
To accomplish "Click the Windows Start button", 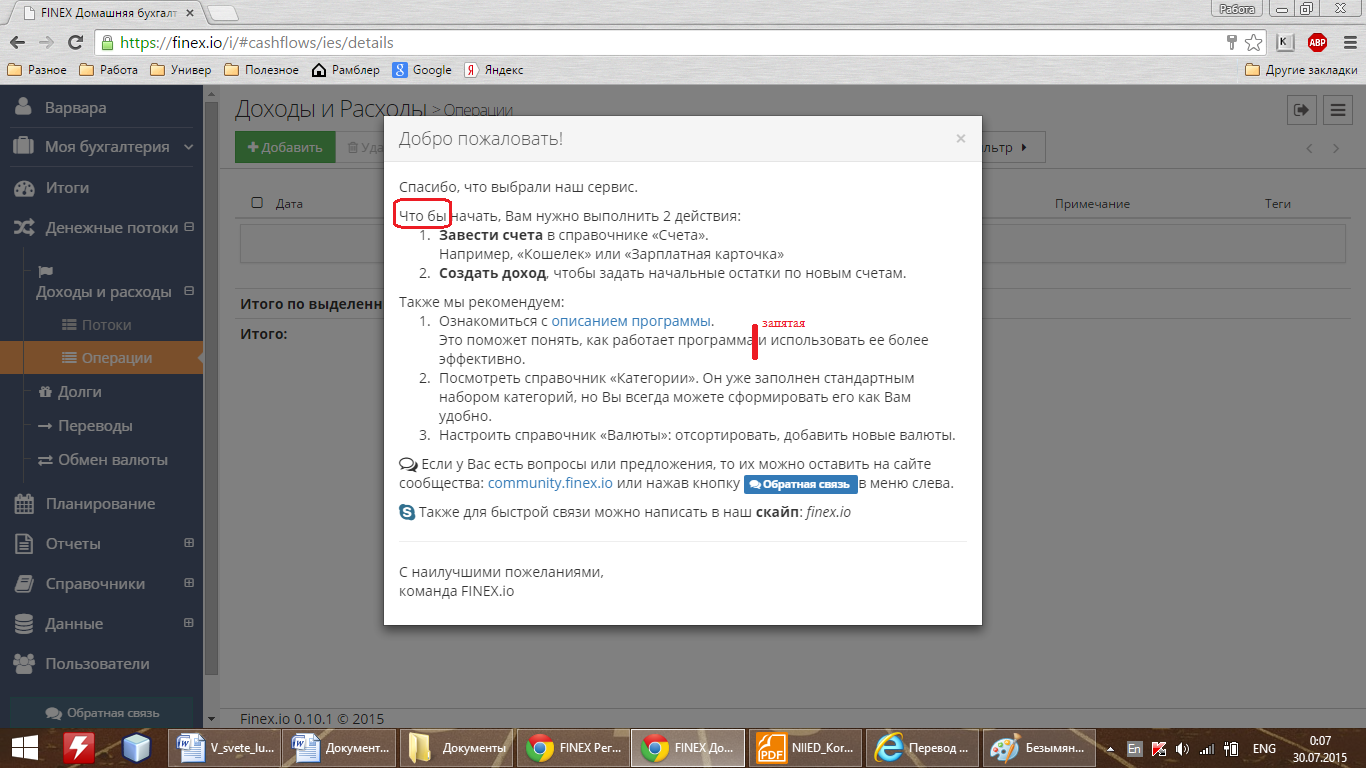I will tap(24, 748).
